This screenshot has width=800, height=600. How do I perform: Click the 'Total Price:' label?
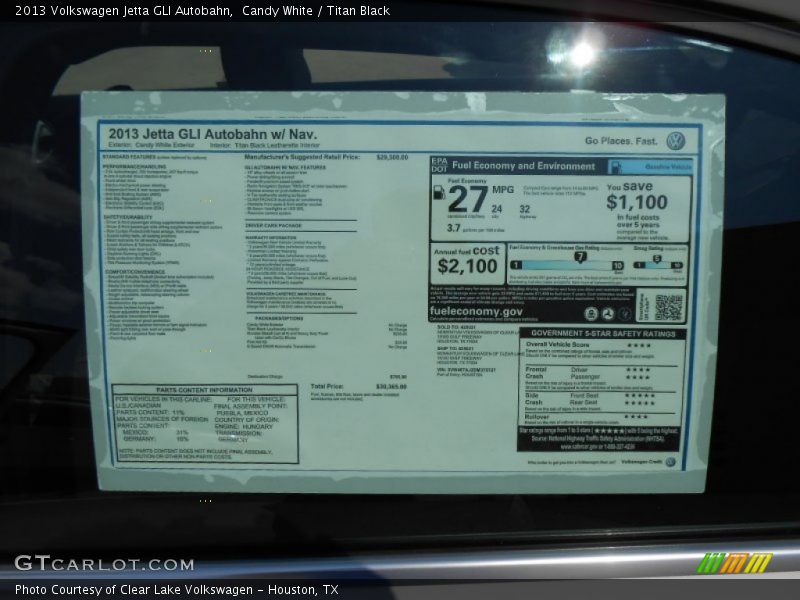pyautogui.click(x=327, y=386)
